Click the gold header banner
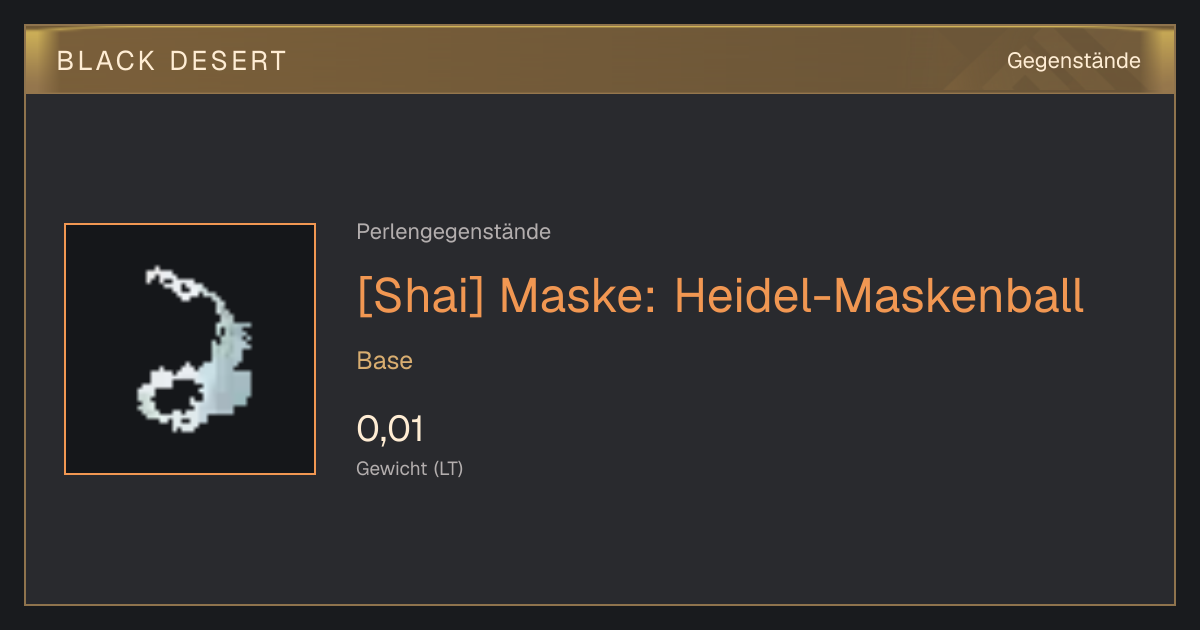The height and width of the screenshot is (630, 1200). click(600, 60)
